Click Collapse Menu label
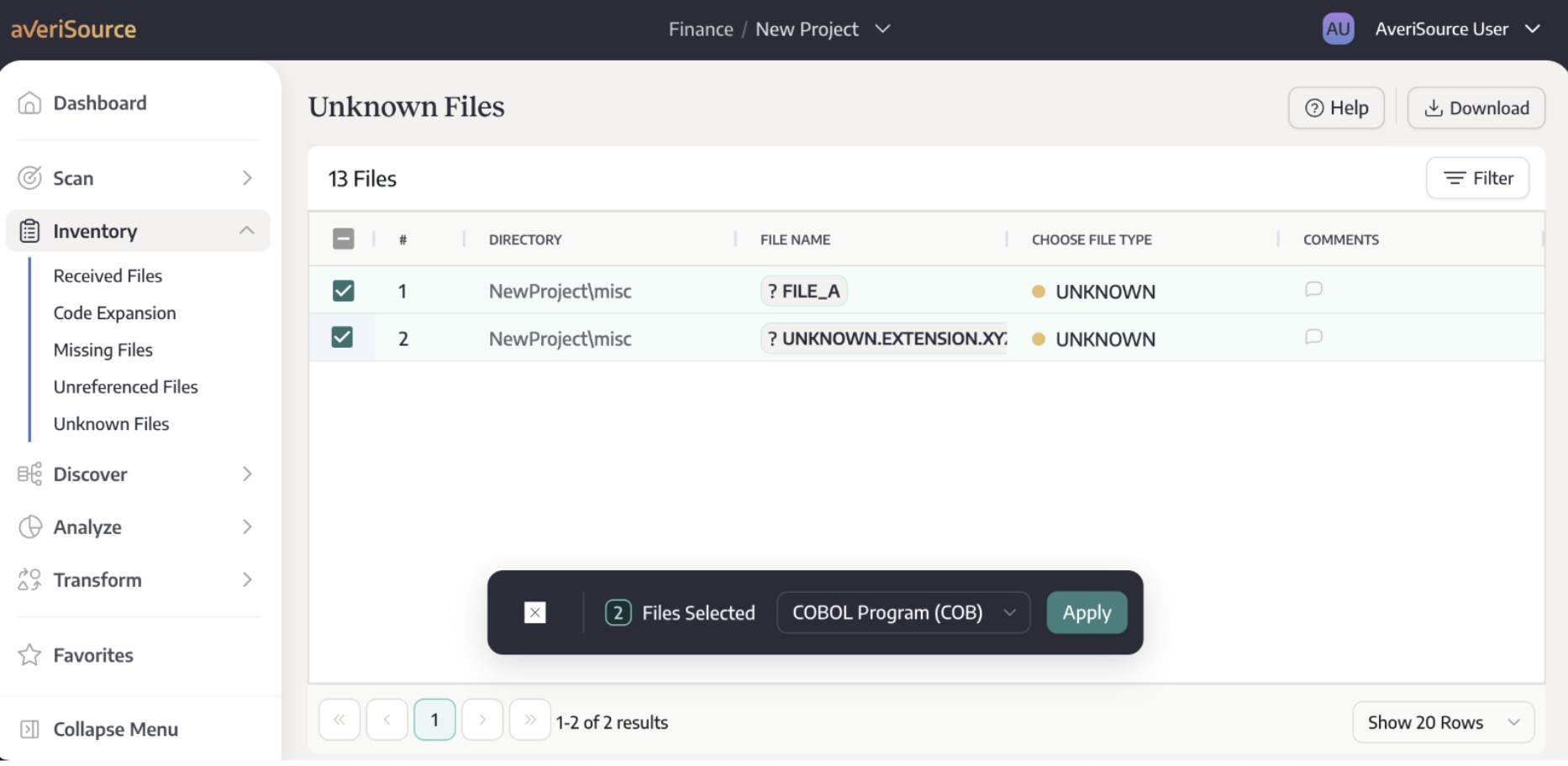 115,729
